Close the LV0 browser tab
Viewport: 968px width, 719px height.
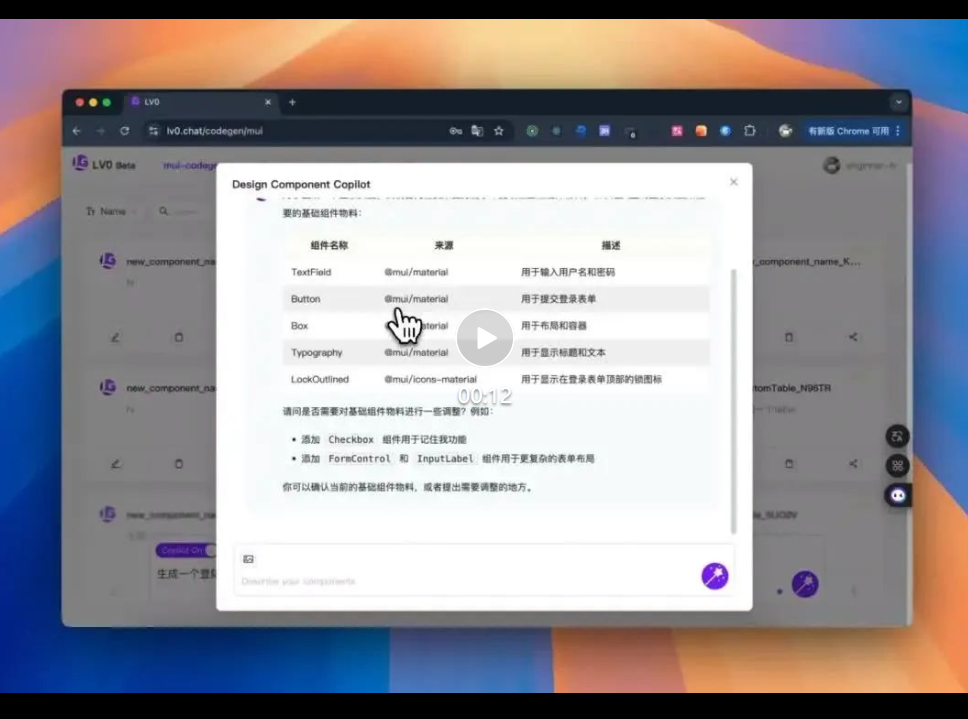[x=268, y=102]
